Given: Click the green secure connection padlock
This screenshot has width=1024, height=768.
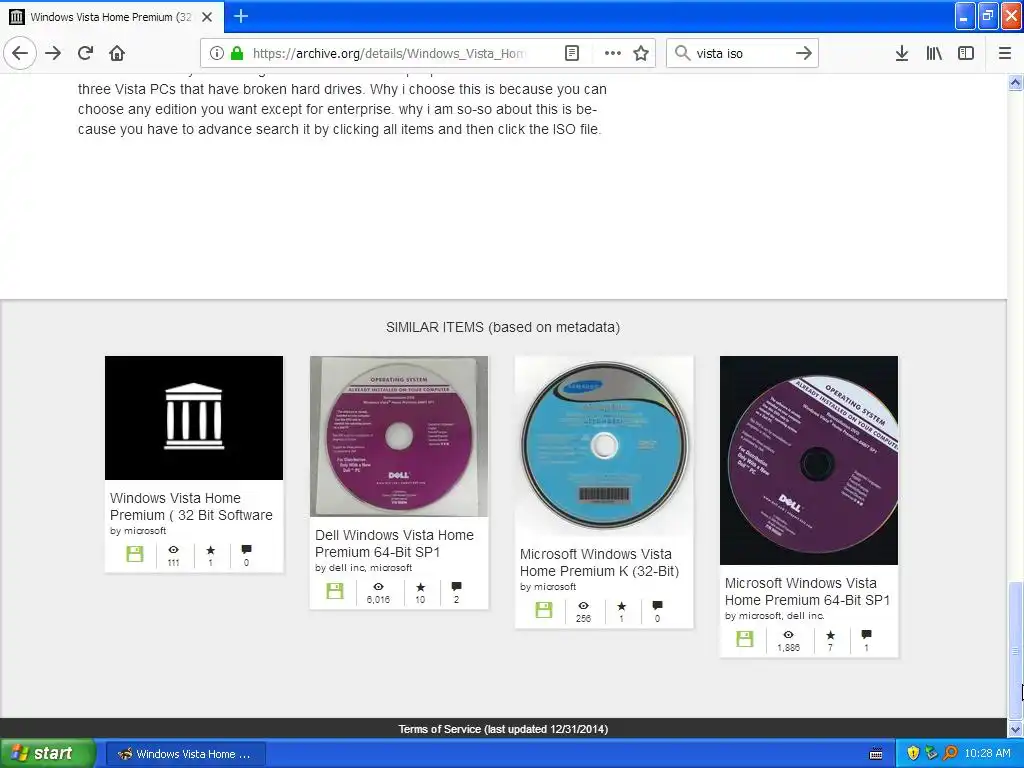Looking at the screenshot, I should tap(236, 53).
